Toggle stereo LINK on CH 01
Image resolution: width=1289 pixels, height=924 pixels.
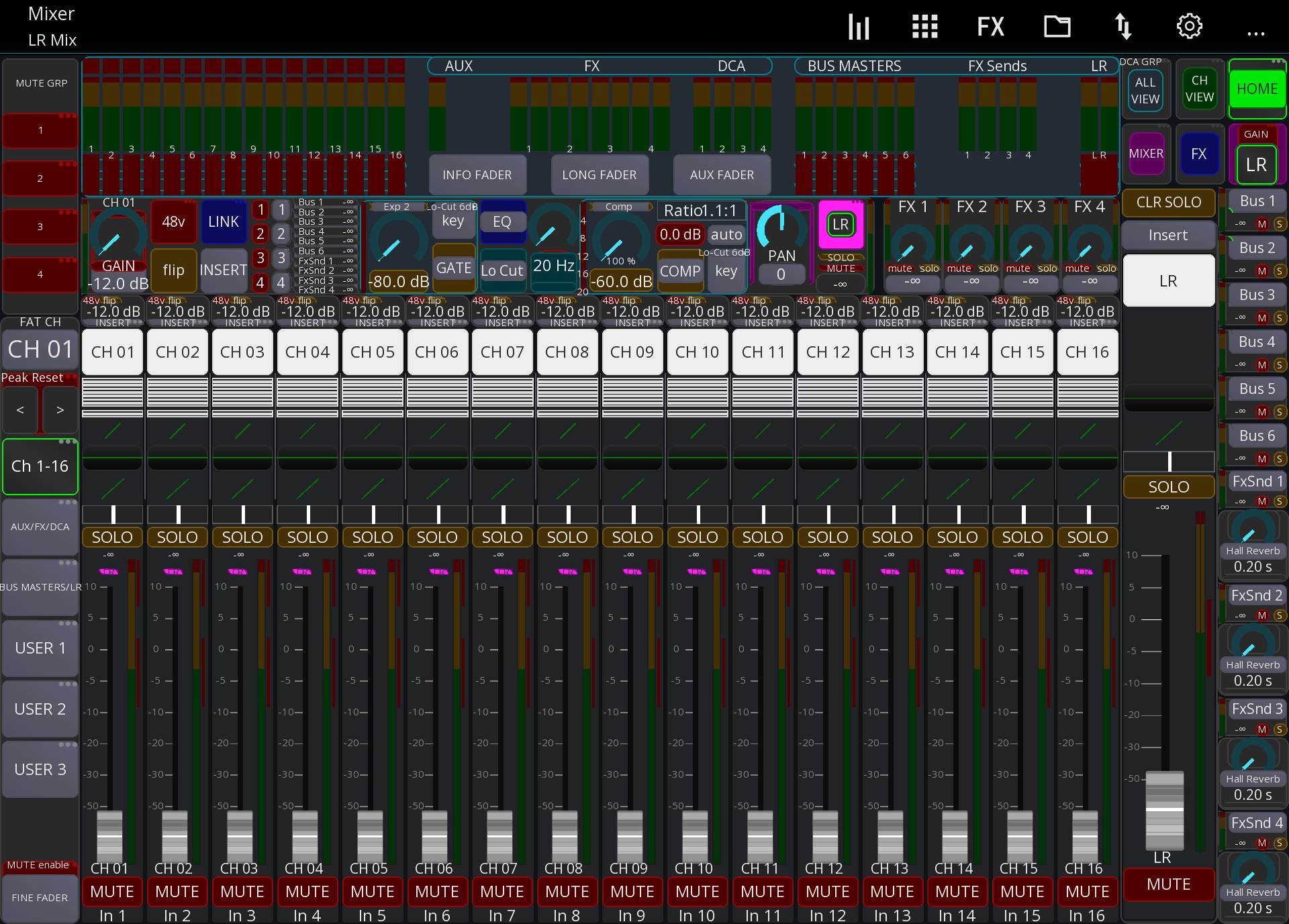[x=224, y=221]
